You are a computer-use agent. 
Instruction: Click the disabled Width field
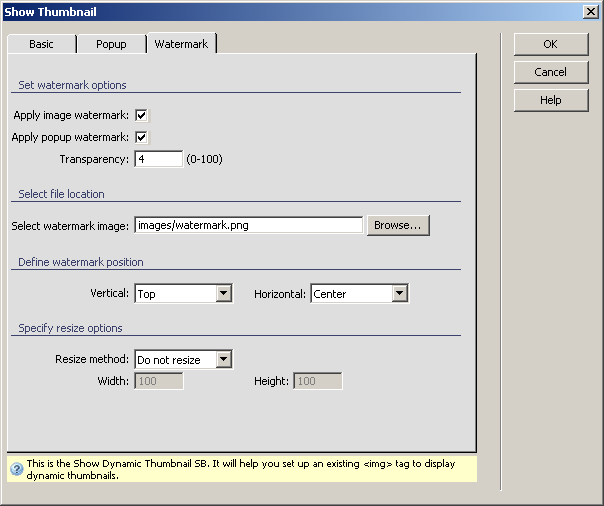[158, 381]
